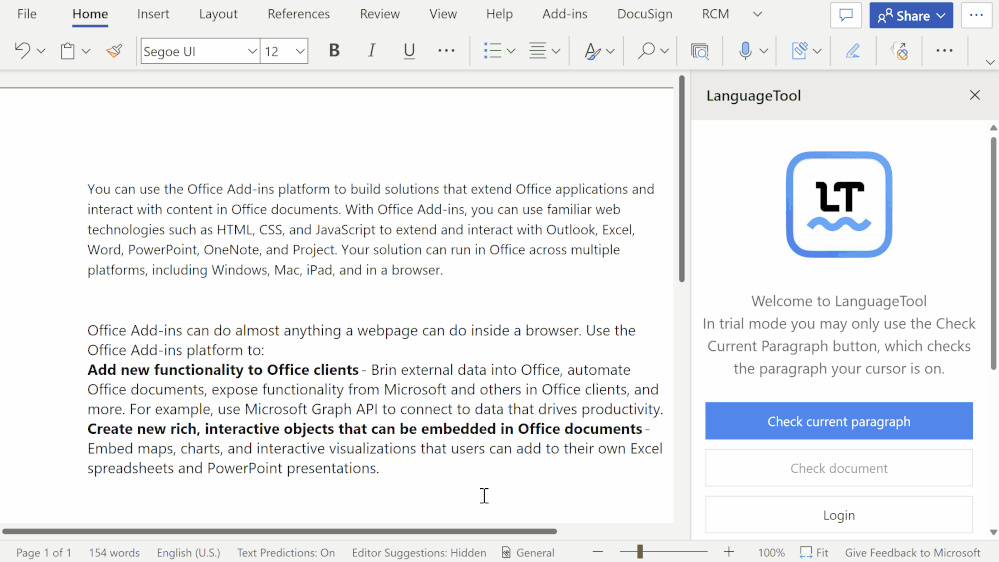Image resolution: width=999 pixels, height=562 pixels.
Task: Open the Add-ins tab
Action: (565, 14)
